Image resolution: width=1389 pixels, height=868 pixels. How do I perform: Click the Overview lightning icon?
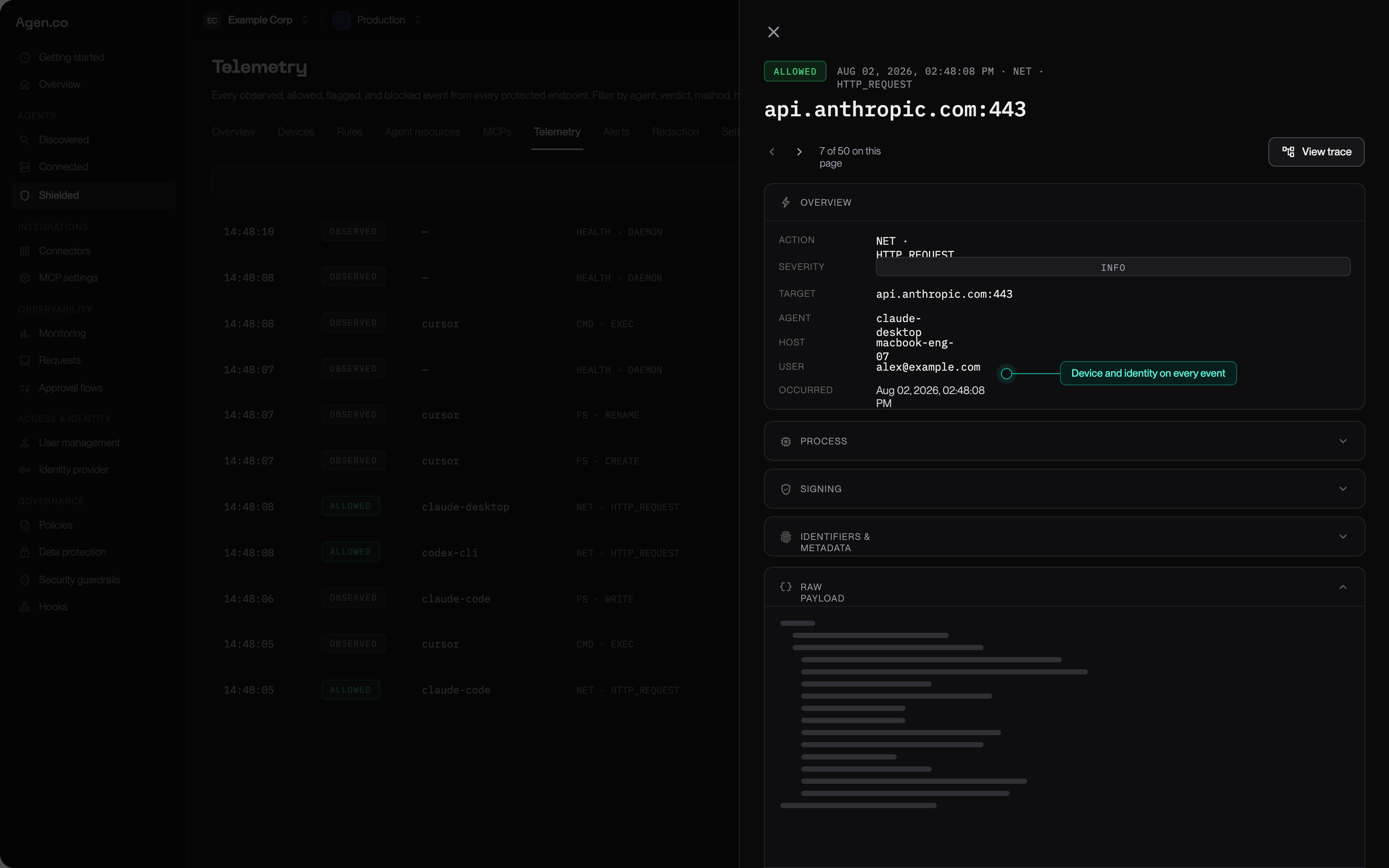(x=786, y=203)
